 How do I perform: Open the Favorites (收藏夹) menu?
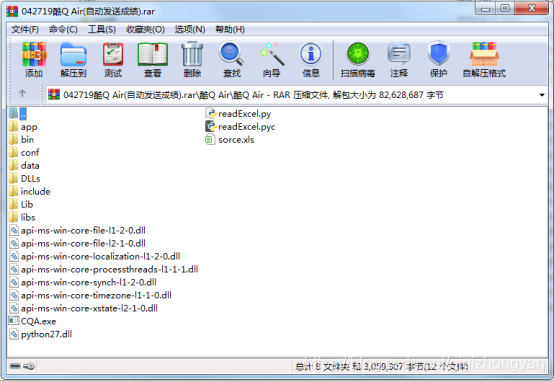(x=145, y=29)
